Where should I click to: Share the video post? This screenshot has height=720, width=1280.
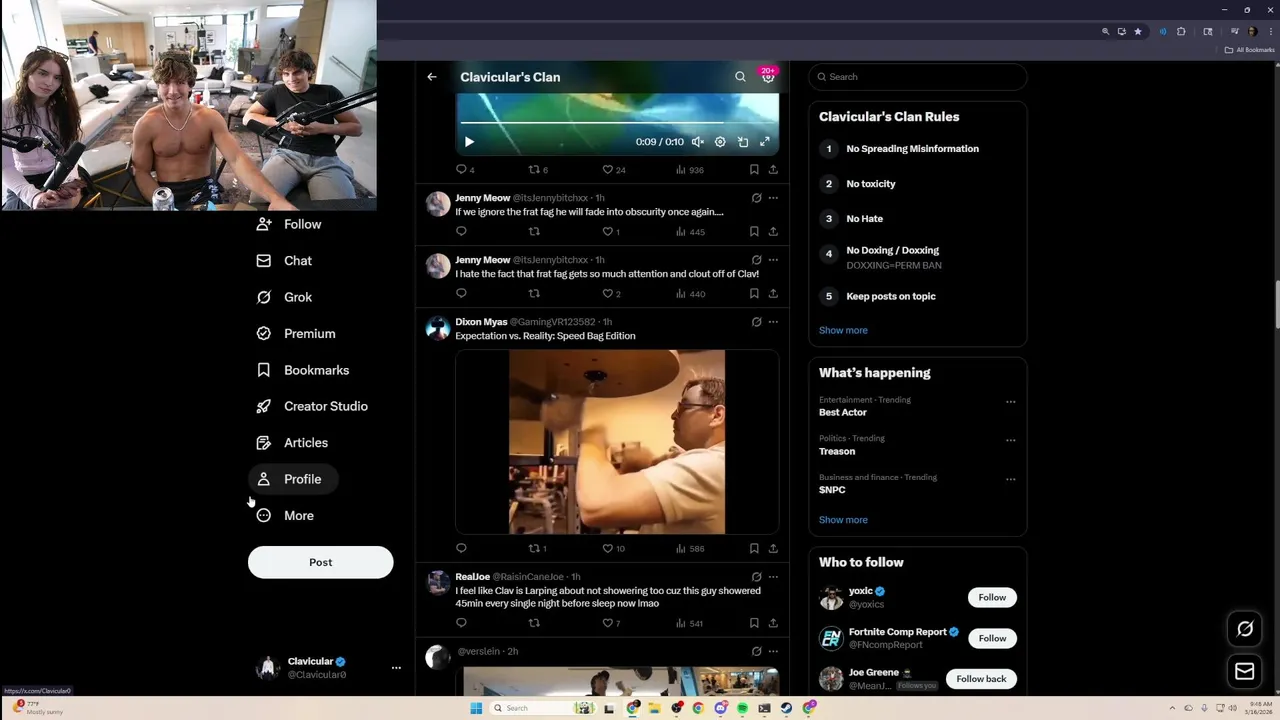click(x=773, y=170)
